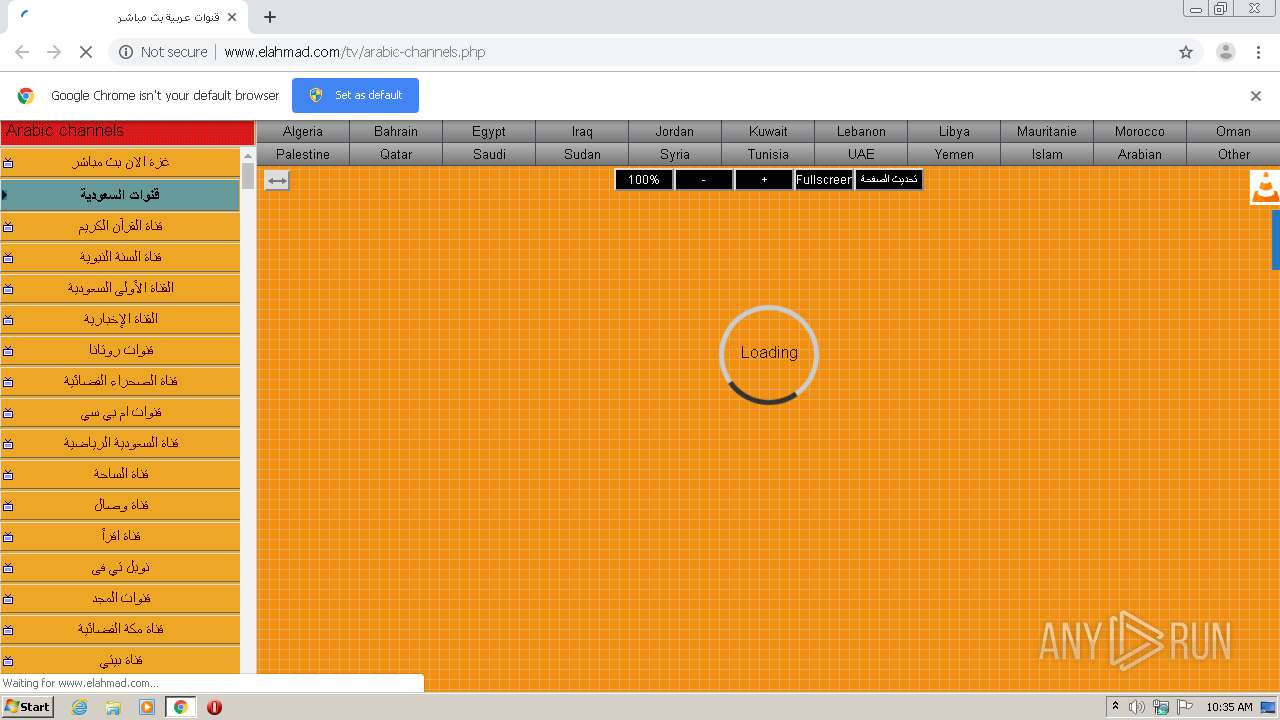Set Chrome as default browser
This screenshot has width=1280, height=720.
[x=355, y=95]
